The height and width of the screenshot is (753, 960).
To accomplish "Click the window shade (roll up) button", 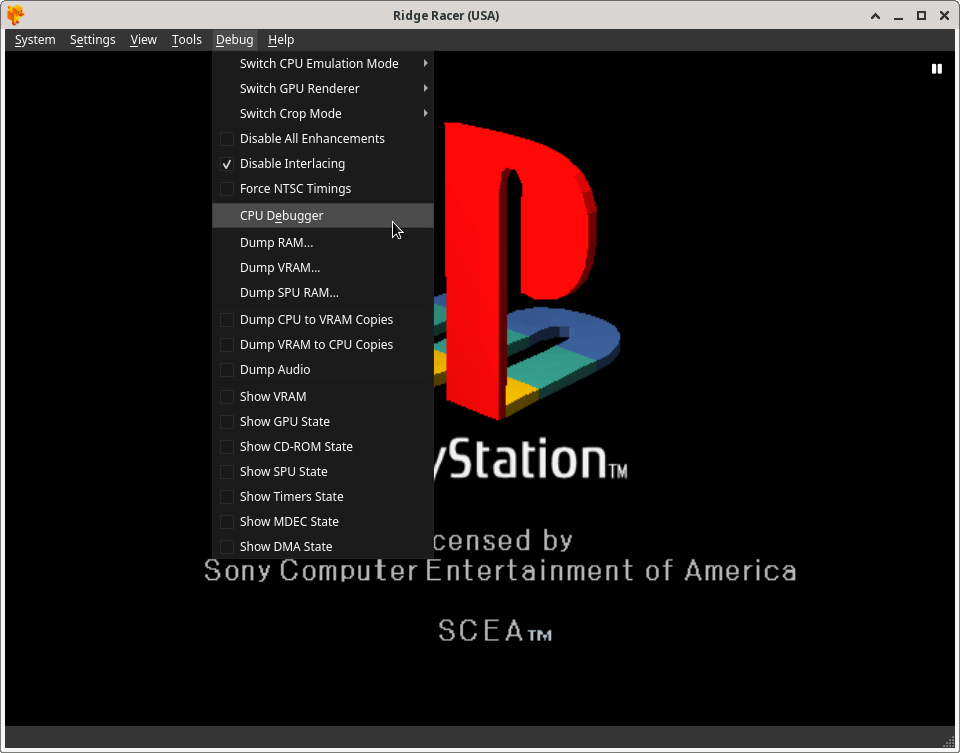I will click(876, 16).
